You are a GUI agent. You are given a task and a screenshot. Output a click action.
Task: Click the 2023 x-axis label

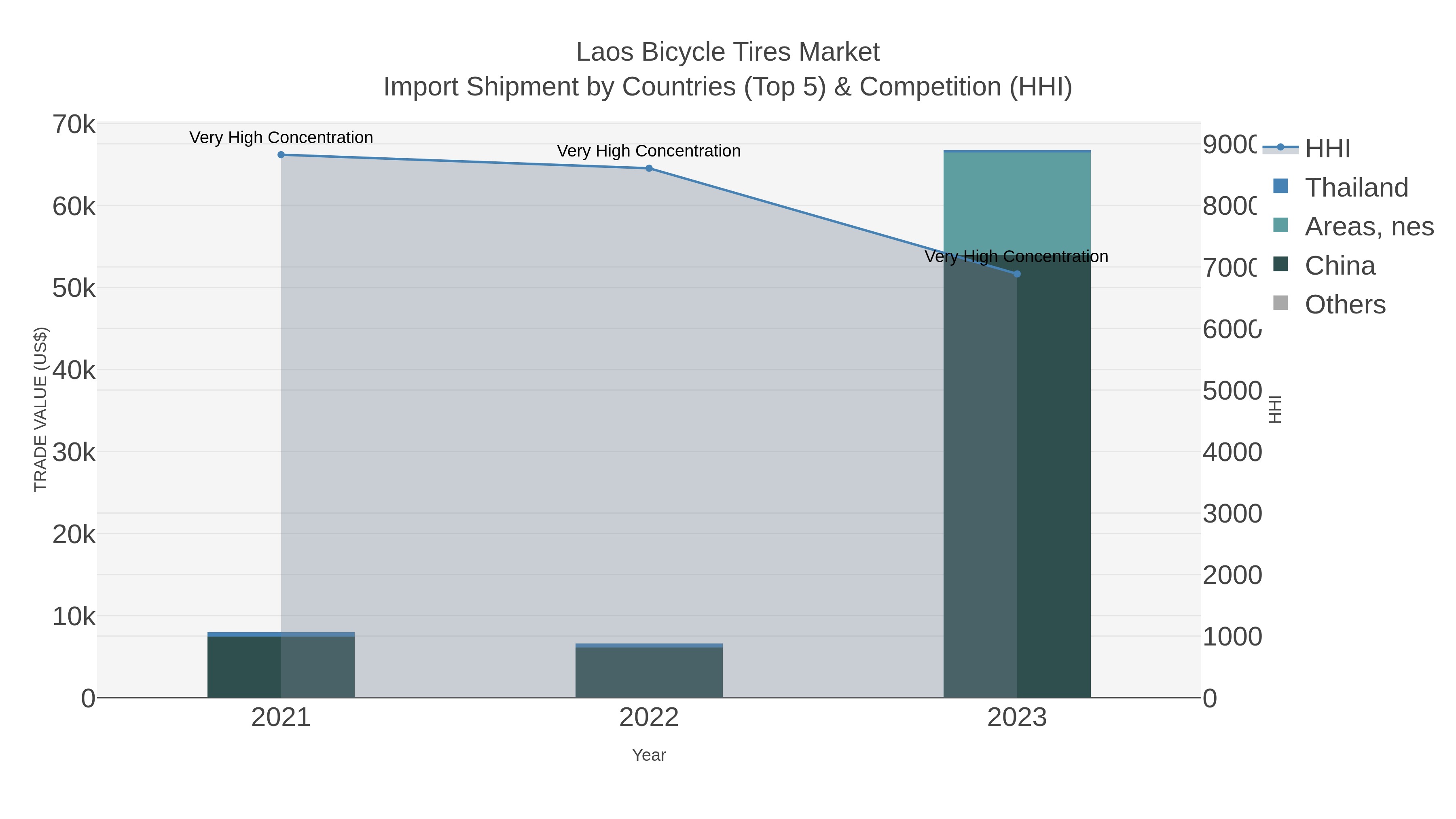tap(1017, 718)
